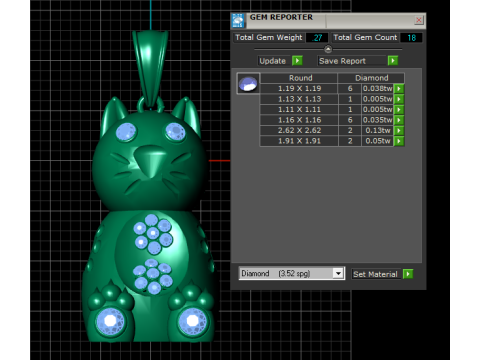
Task: Click green arrow on 1.11 X 1.11 row
Action: pos(399,109)
